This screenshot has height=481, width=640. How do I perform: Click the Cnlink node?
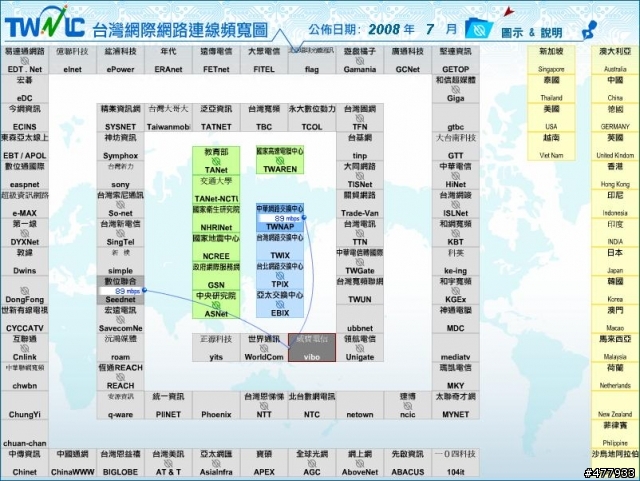coord(24,347)
